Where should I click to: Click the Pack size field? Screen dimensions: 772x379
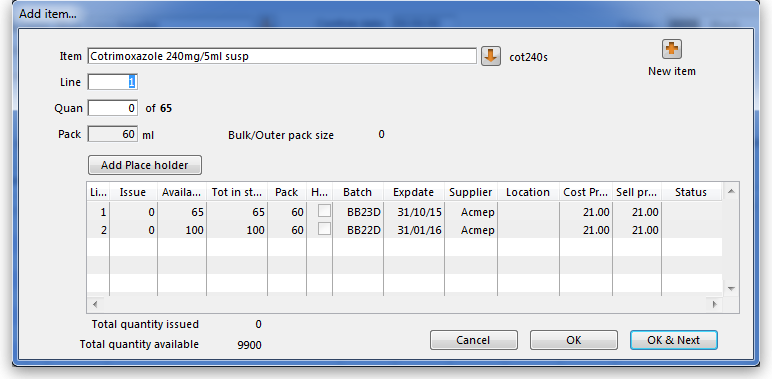point(113,134)
